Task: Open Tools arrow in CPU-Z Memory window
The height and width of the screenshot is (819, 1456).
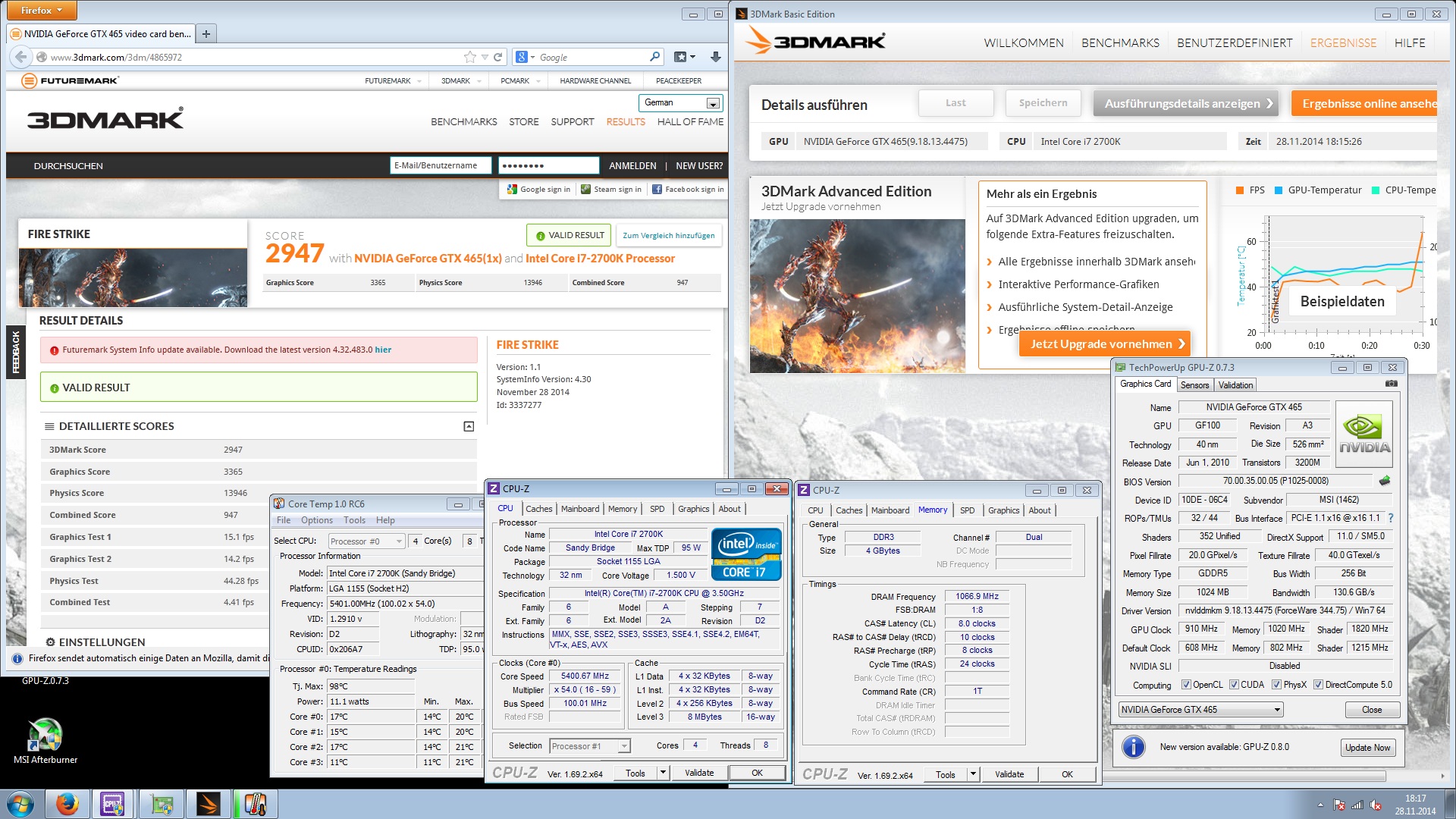Action: [x=973, y=774]
